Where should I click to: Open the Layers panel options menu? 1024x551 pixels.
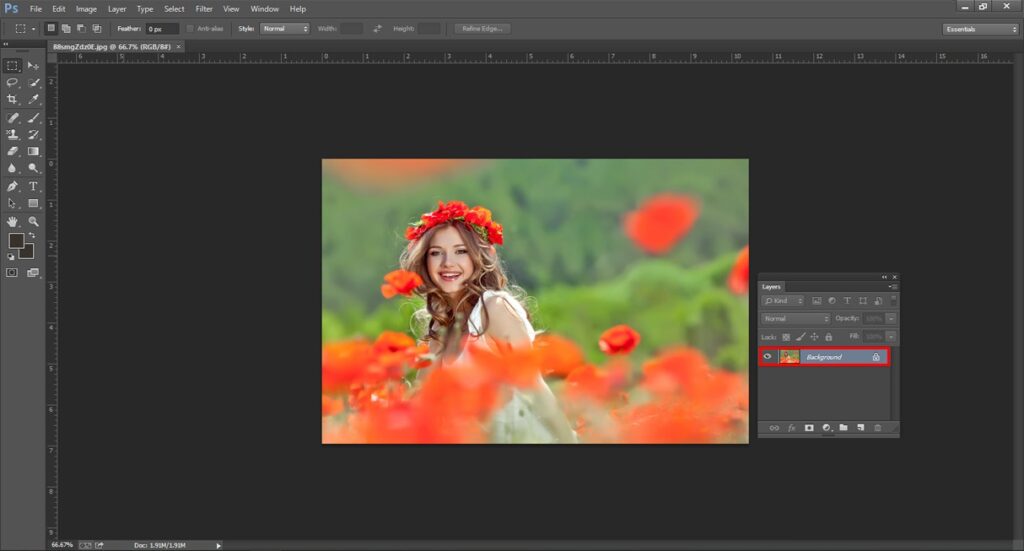tap(893, 287)
